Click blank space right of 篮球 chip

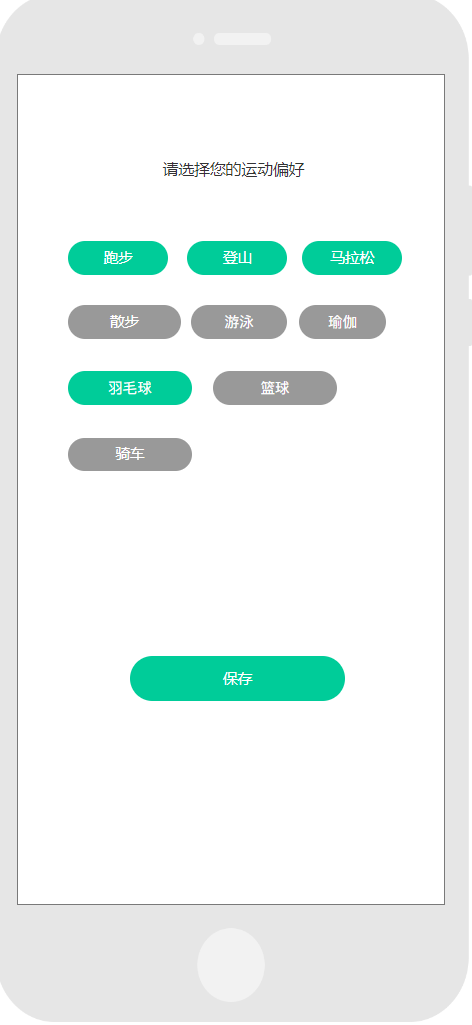(390, 388)
